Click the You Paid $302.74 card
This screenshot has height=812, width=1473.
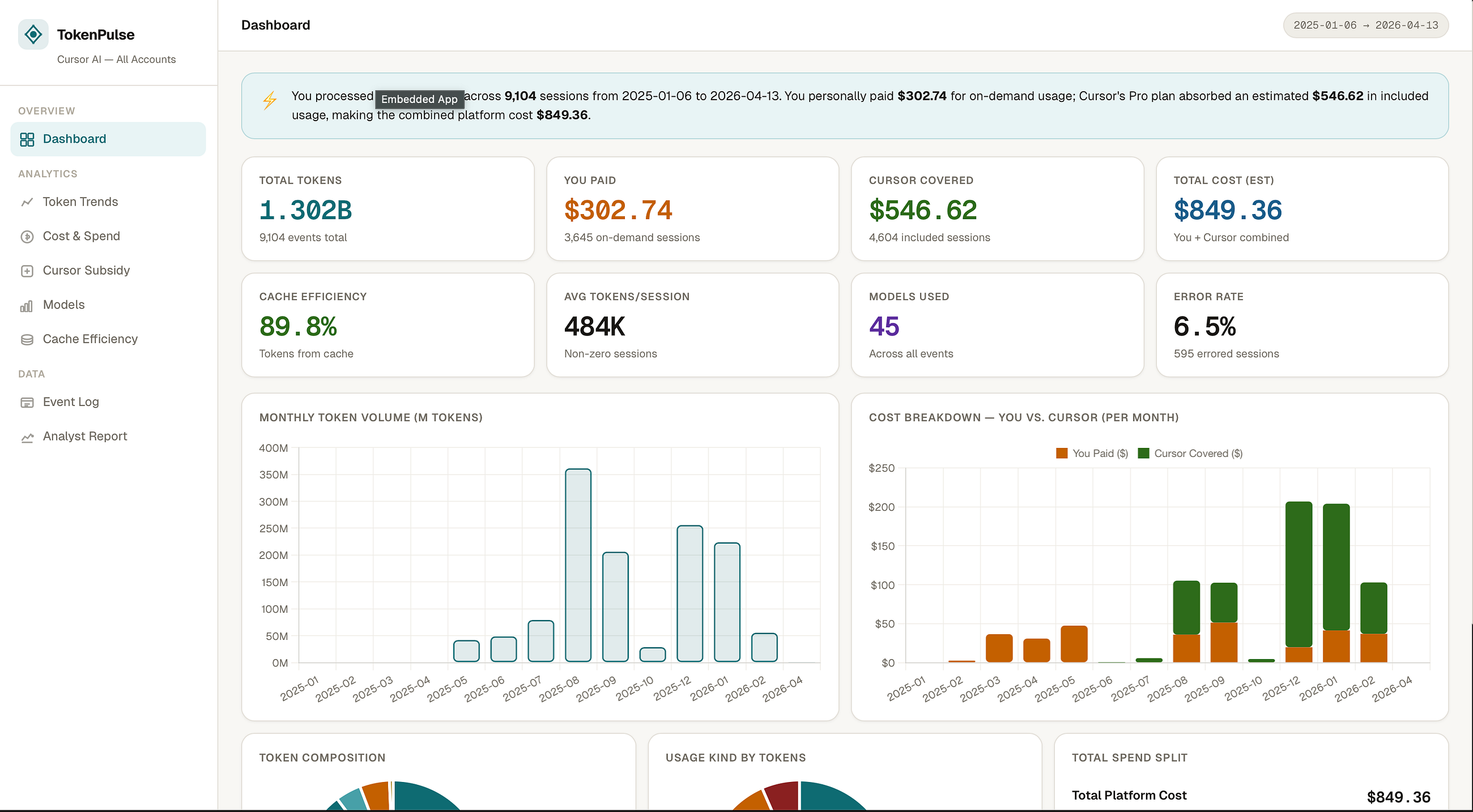(x=692, y=209)
